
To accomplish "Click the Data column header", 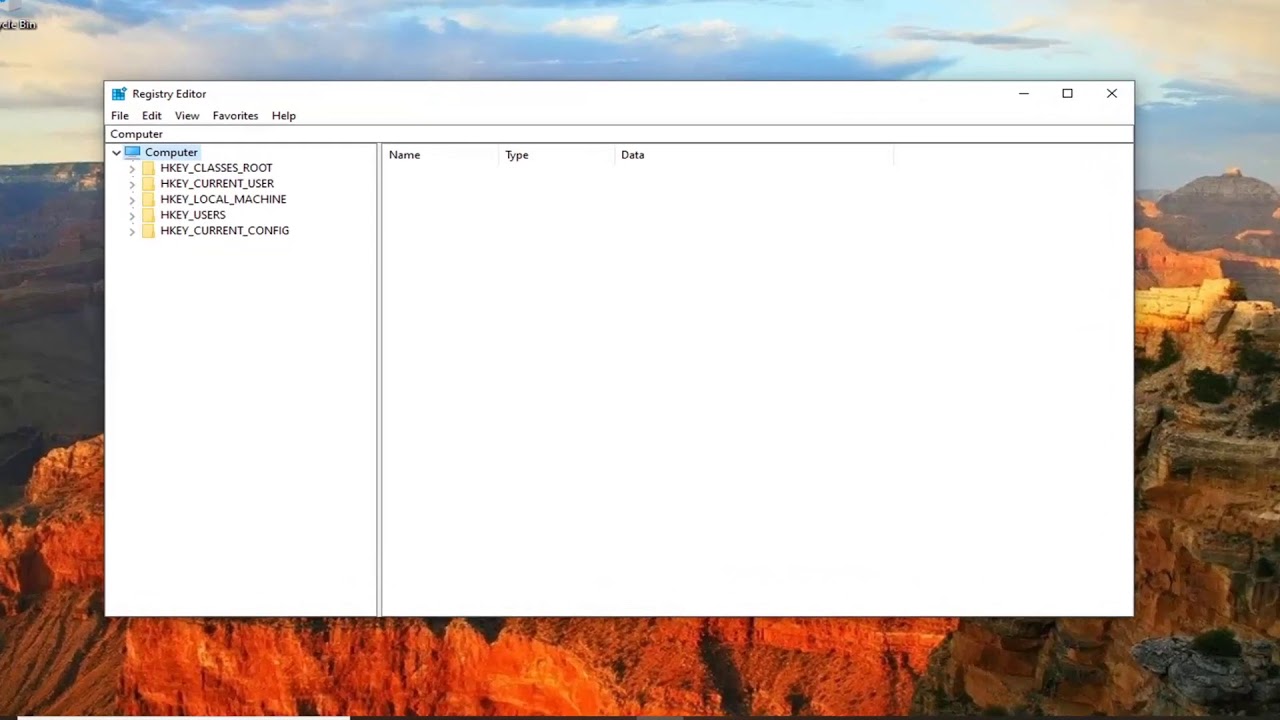I will pyautogui.click(x=754, y=155).
